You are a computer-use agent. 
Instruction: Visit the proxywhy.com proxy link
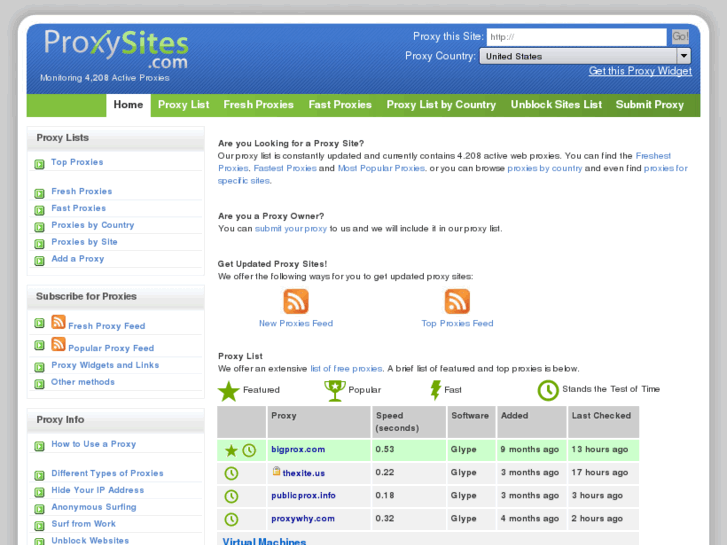303,519
